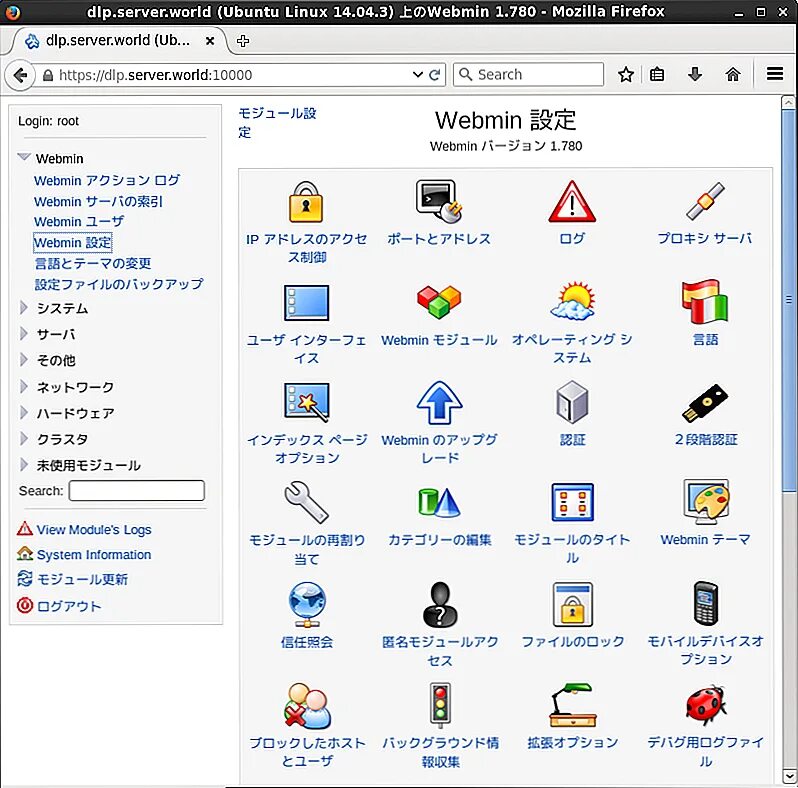Viewport: 798px width, 788px height.
Task: Open 設定ファイルのバックアップ in sidebar
Action: tap(119, 284)
